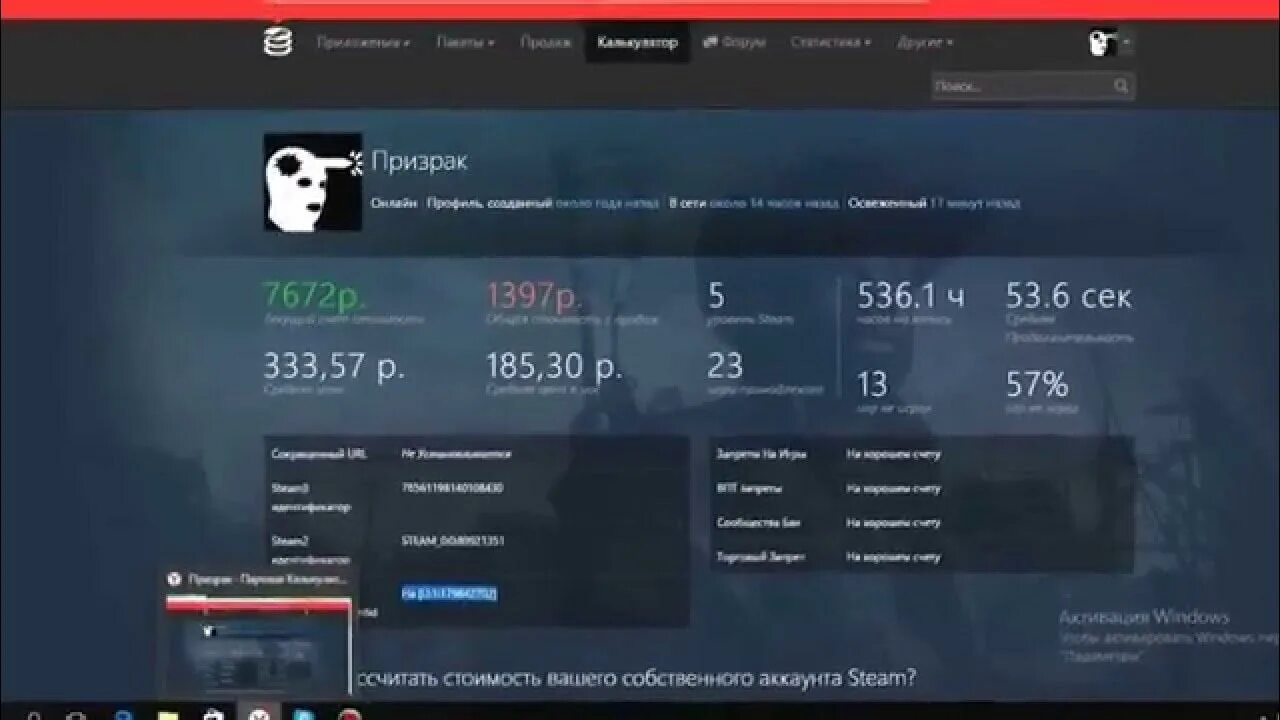The width and height of the screenshot is (1280, 720).
Task: Click the Steam level number 5
Action: pos(717,295)
